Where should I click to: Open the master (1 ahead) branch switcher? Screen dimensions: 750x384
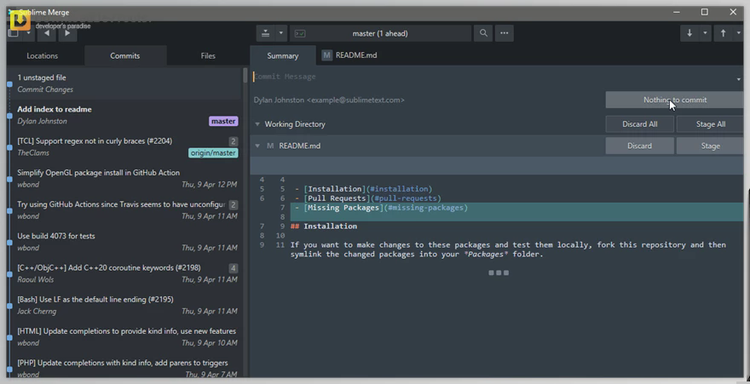coord(380,33)
